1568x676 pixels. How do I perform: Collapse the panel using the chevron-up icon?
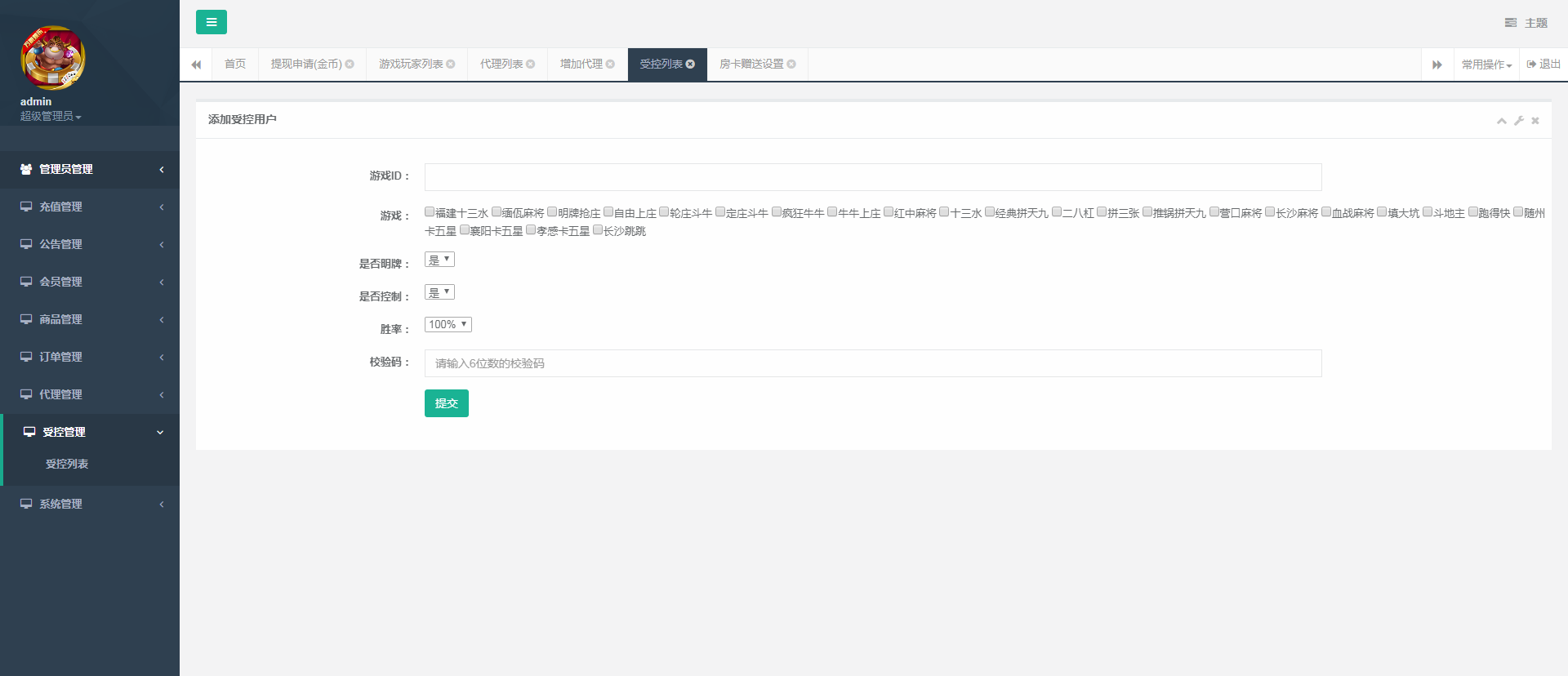coord(1501,121)
